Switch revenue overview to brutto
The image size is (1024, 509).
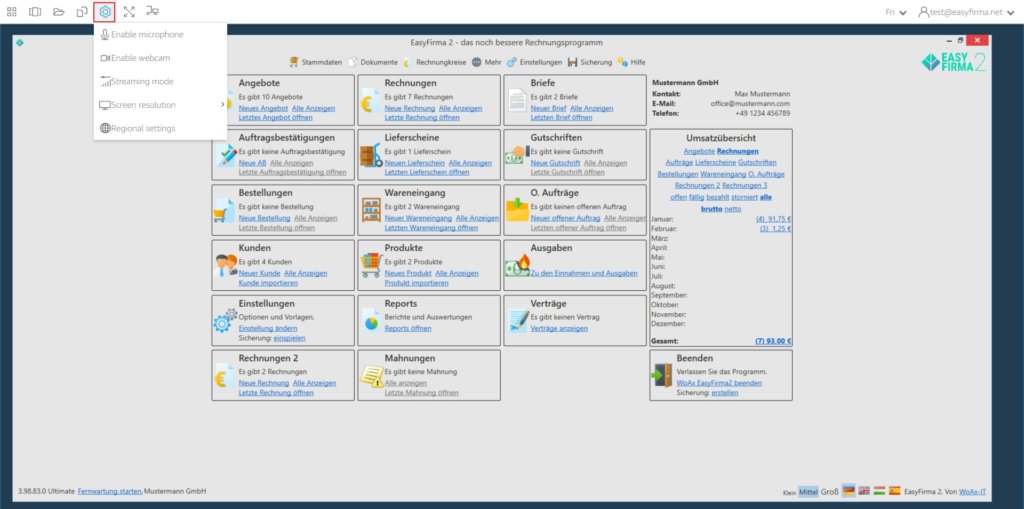(711, 208)
